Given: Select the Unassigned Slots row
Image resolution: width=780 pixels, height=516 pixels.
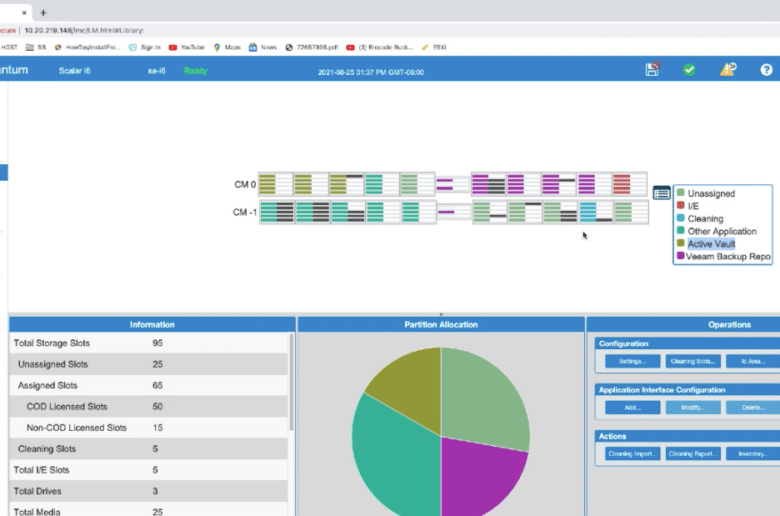Looking at the screenshot, I should pyautogui.click(x=148, y=364).
